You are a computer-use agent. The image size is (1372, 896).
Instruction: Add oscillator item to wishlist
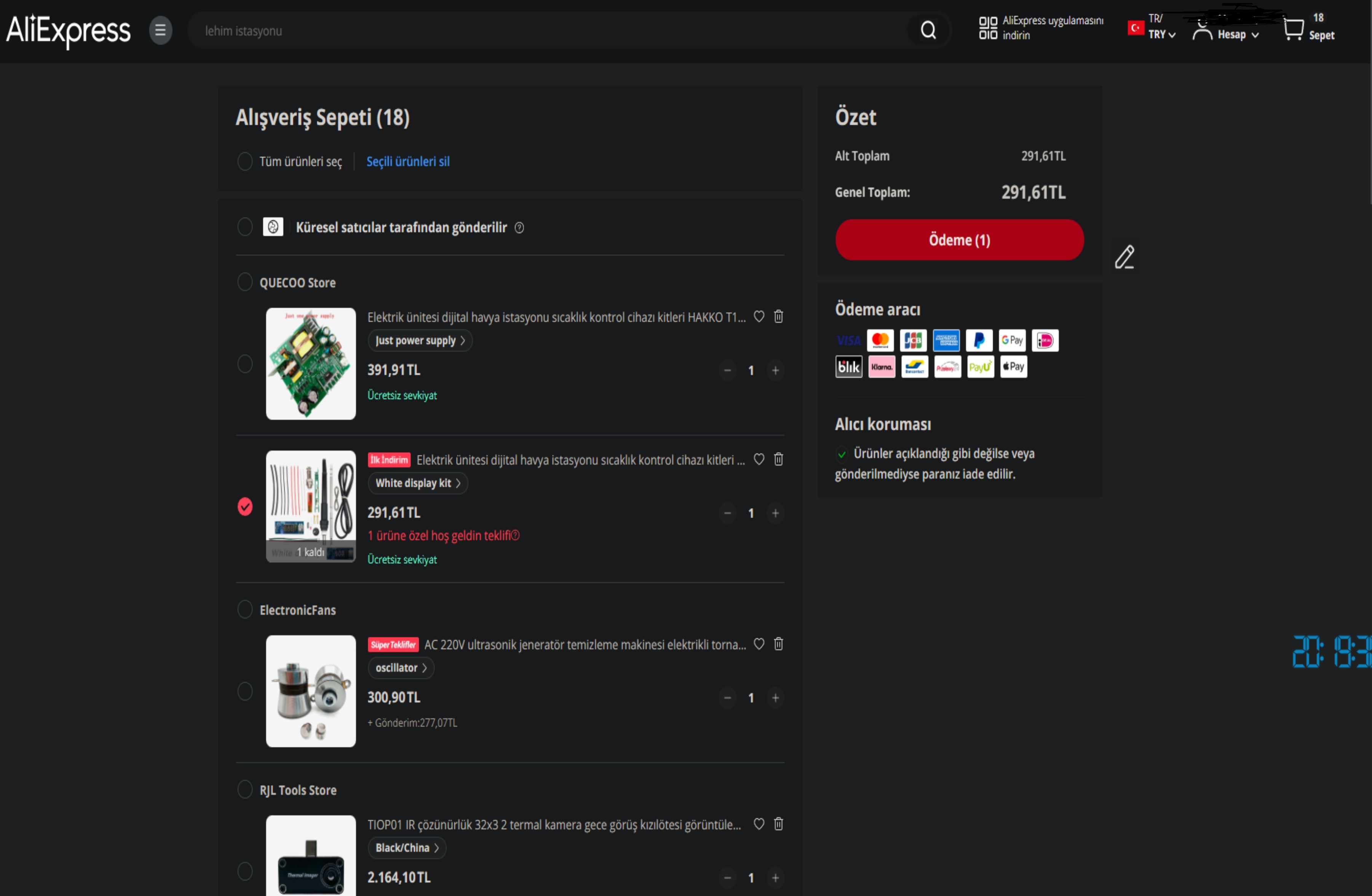point(759,644)
